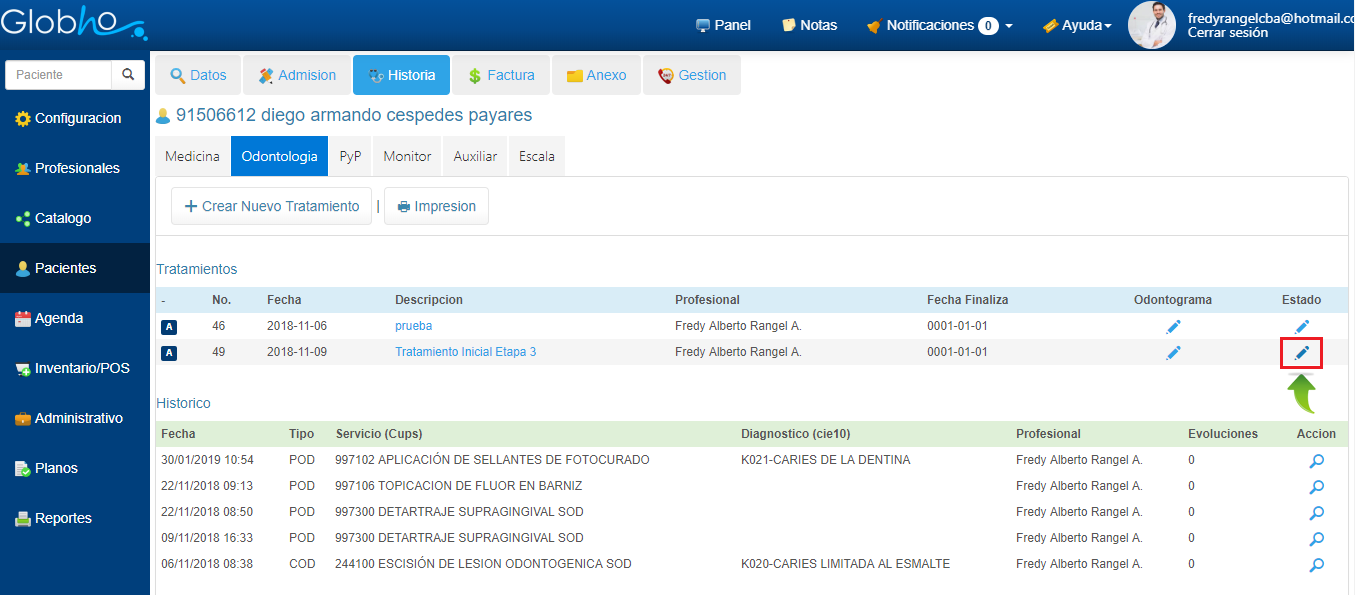Click the doctor profile avatar

point(1152,25)
